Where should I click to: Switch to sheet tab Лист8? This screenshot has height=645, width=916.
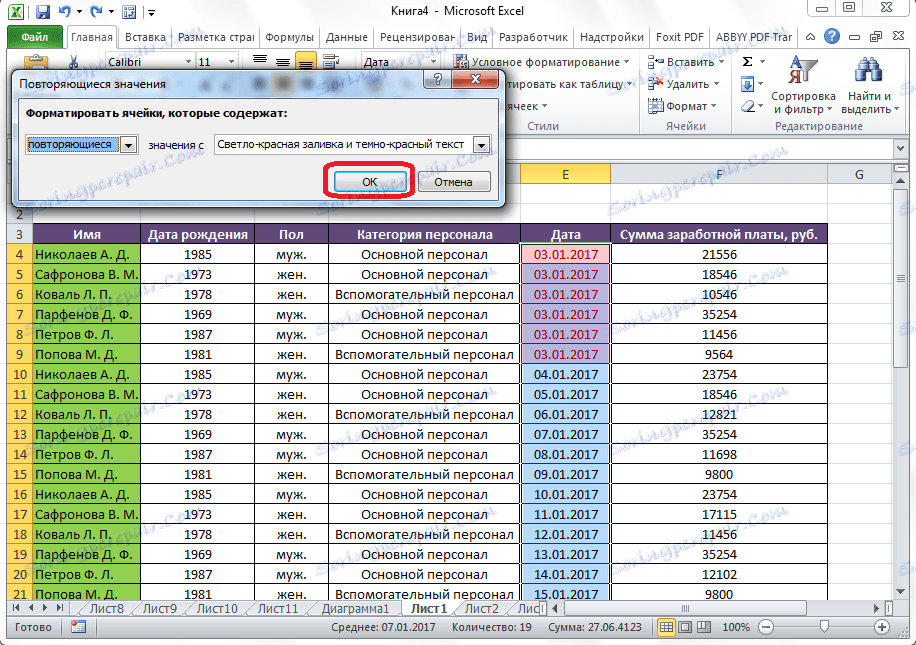pyautogui.click(x=107, y=608)
